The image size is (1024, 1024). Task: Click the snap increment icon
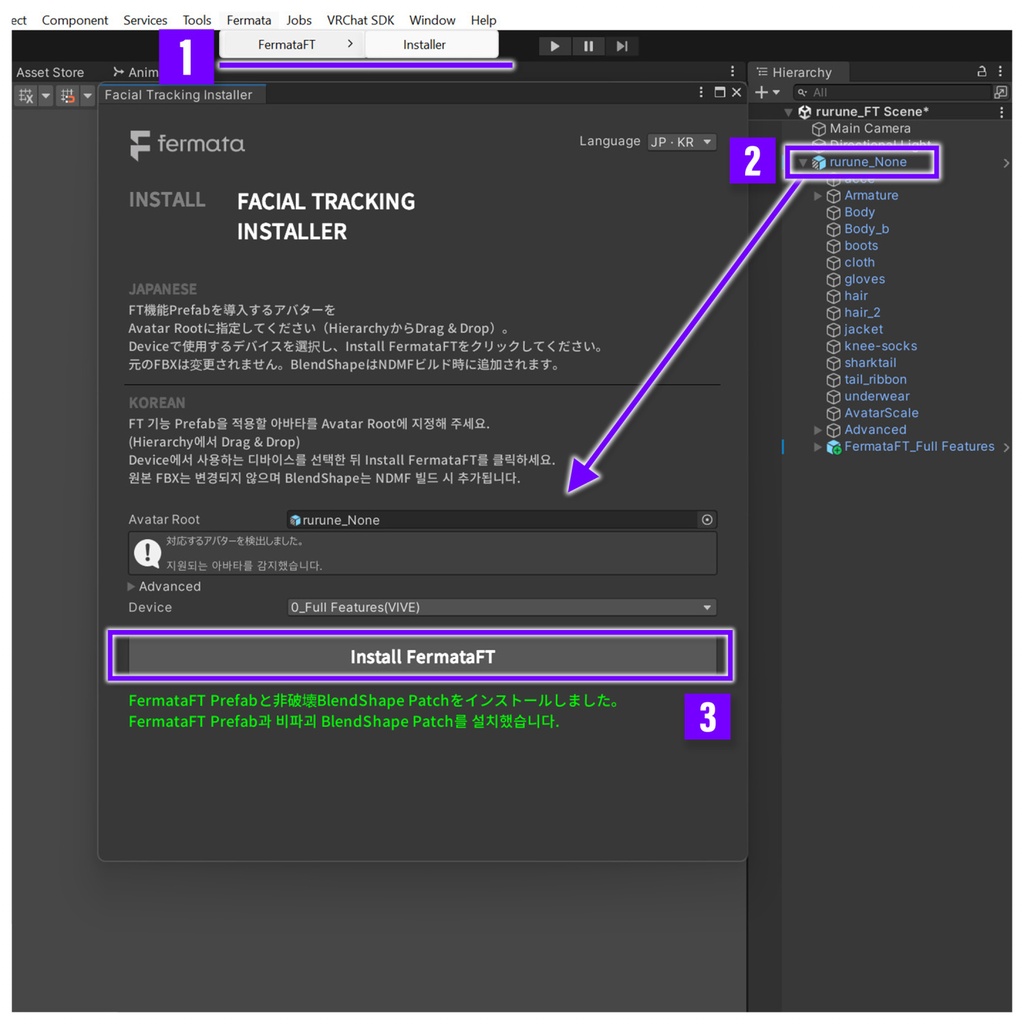pyautogui.click(x=67, y=96)
